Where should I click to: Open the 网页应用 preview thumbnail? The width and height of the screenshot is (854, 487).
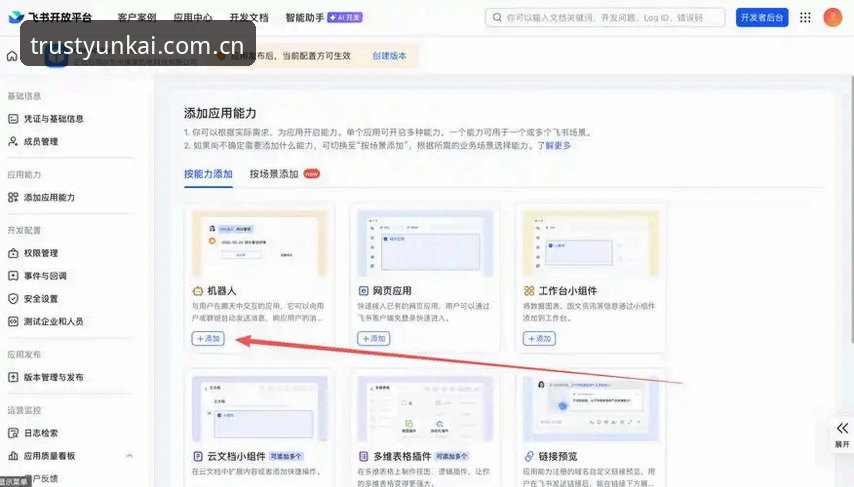[x=425, y=244]
